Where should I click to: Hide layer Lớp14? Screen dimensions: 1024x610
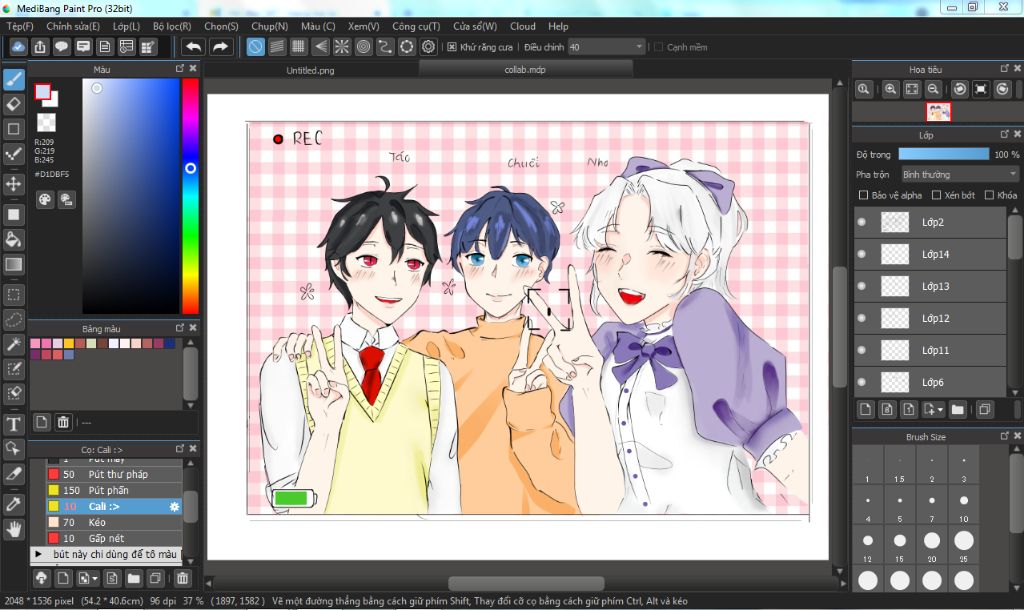(x=862, y=254)
